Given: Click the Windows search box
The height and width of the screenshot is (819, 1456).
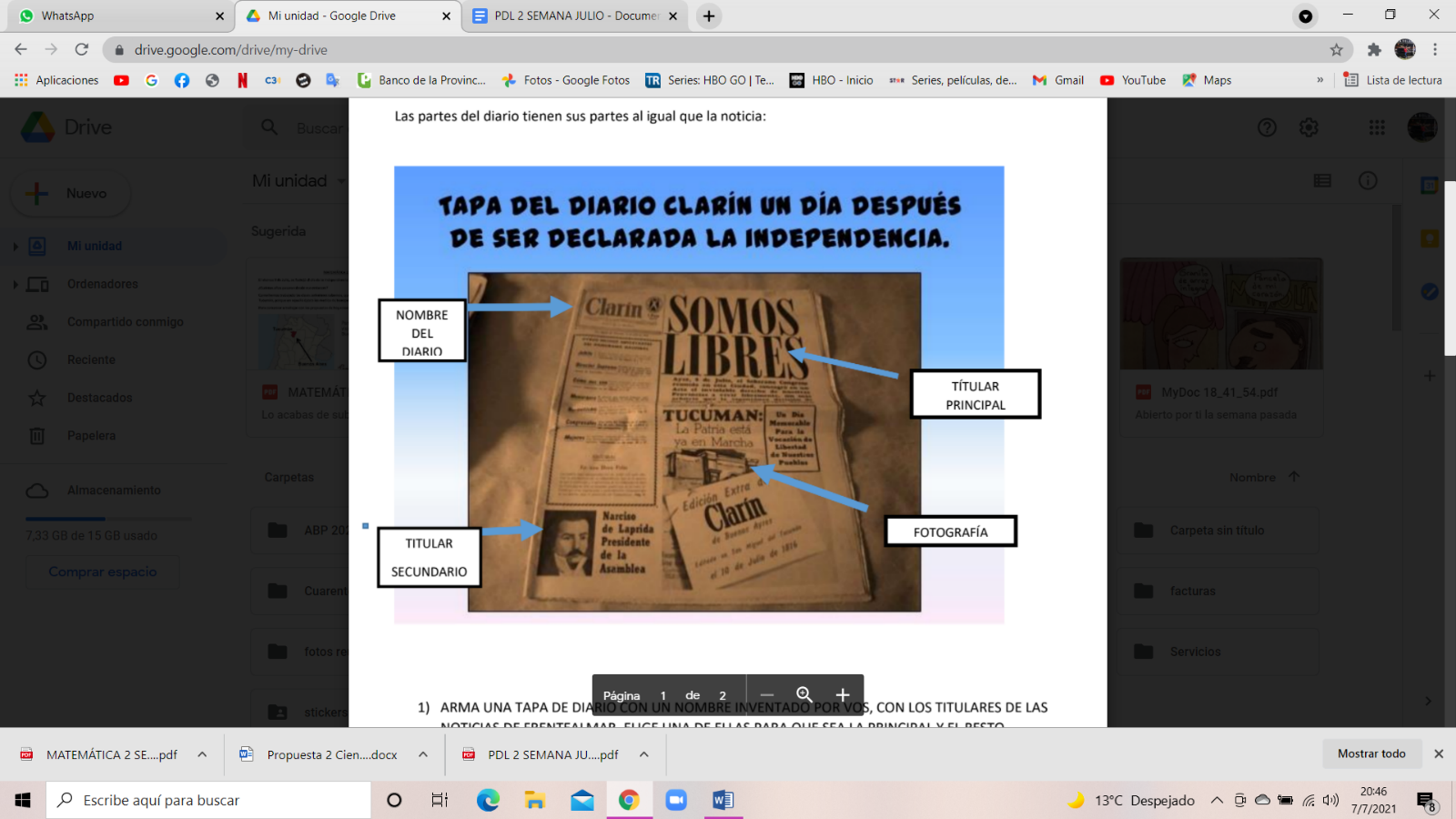Looking at the screenshot, I should click(x=208, y=800).
